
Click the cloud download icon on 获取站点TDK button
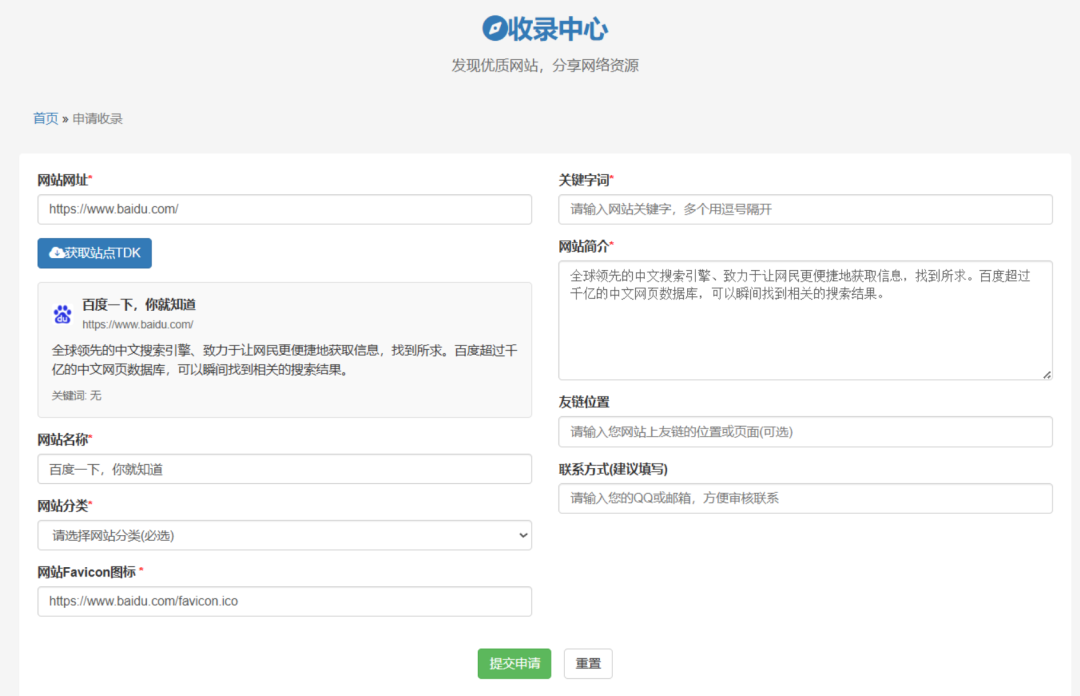pos(56,253)
